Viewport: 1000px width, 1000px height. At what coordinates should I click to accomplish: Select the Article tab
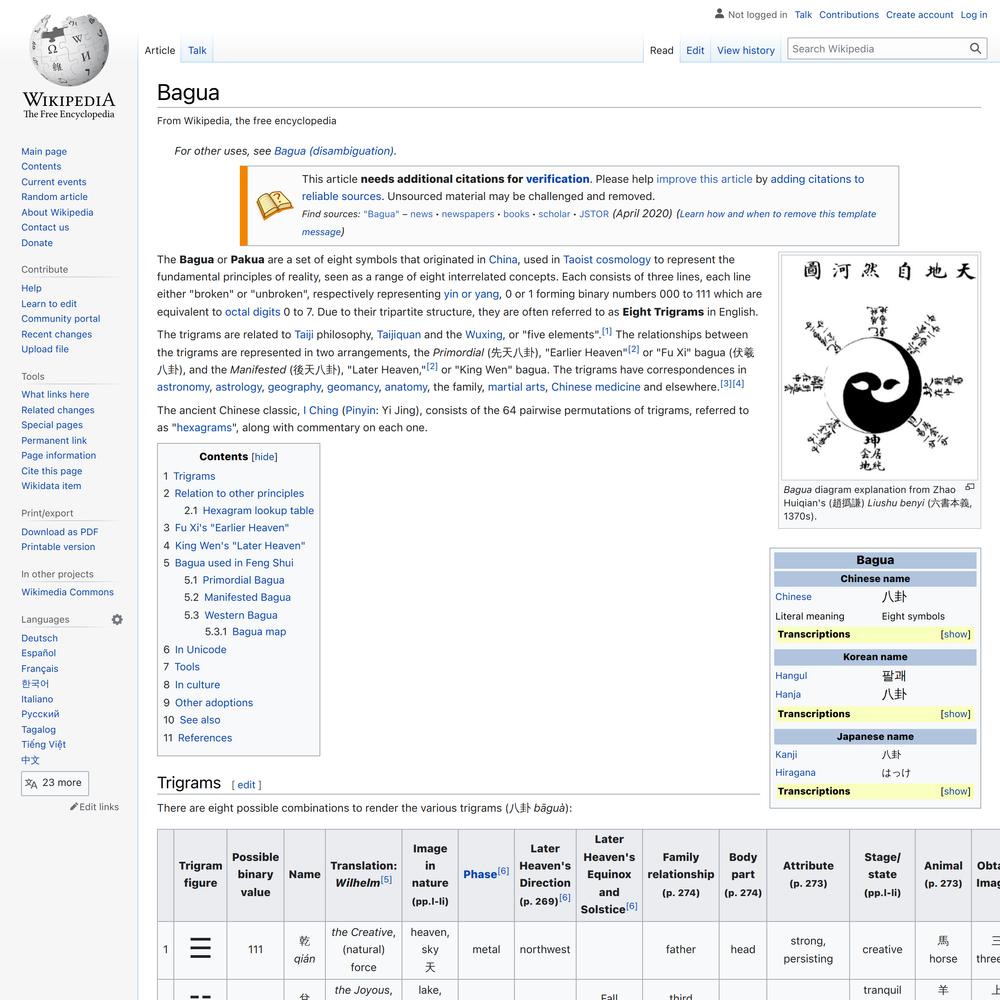pos(159,50)
